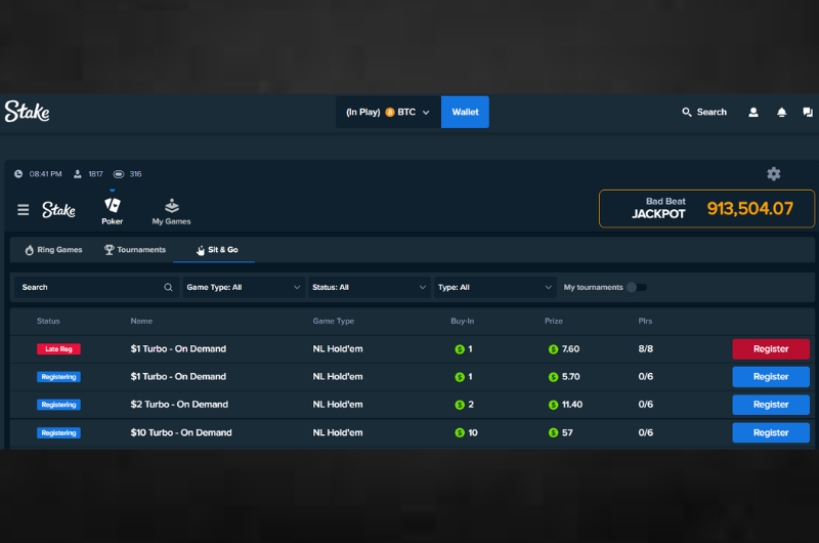Switch to Ring Games tab
This screenshot has width=819, height=543.
53,250
